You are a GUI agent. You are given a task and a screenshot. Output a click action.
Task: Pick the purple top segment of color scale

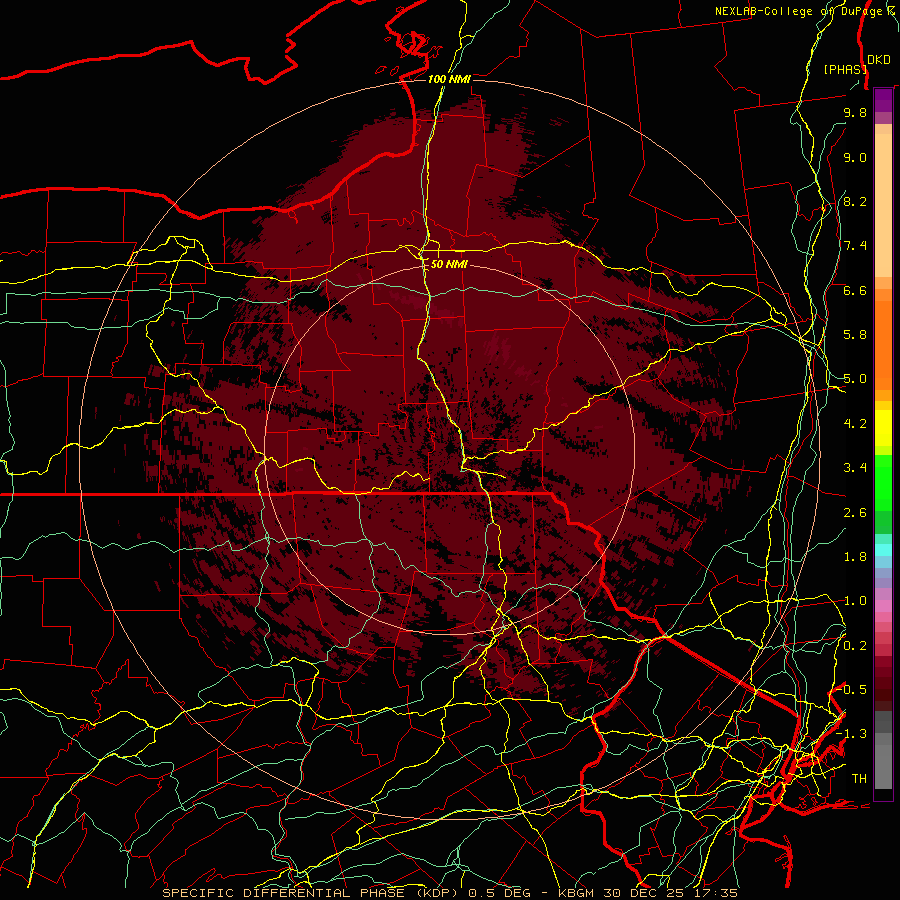(x=883, y=100)
